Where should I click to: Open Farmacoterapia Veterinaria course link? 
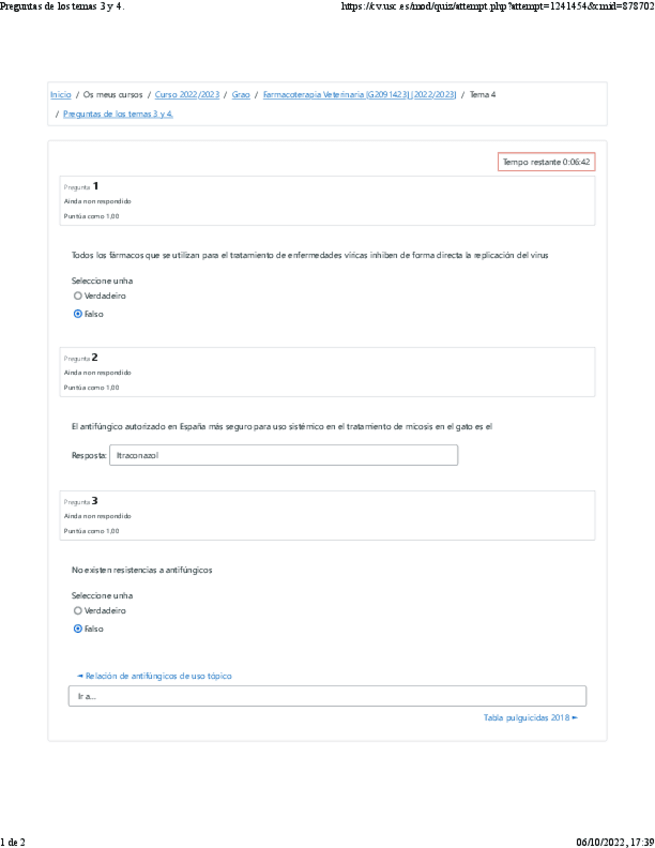tap(359, 94)
